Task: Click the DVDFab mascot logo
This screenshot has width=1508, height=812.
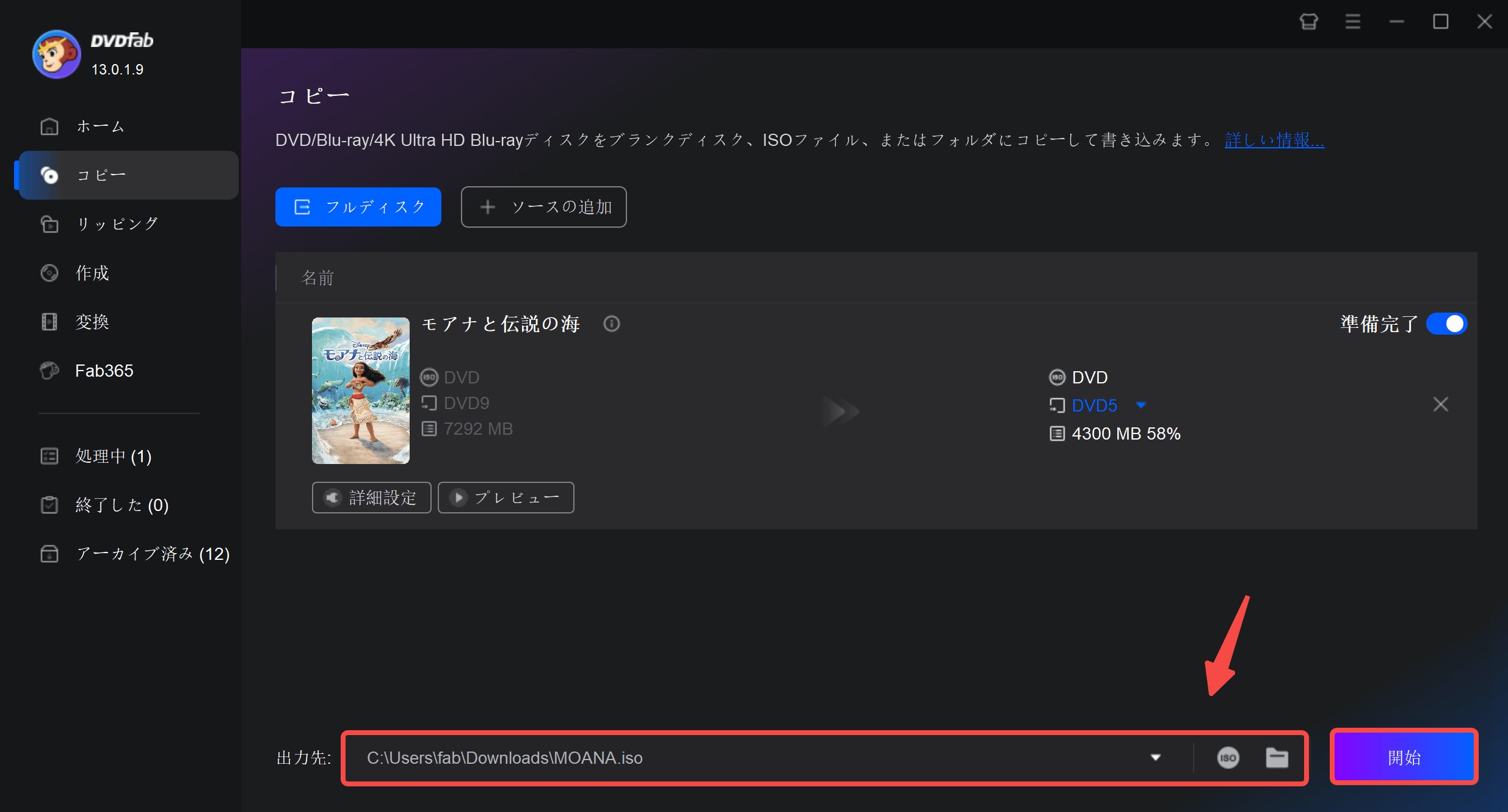Action: coord(56,54)
